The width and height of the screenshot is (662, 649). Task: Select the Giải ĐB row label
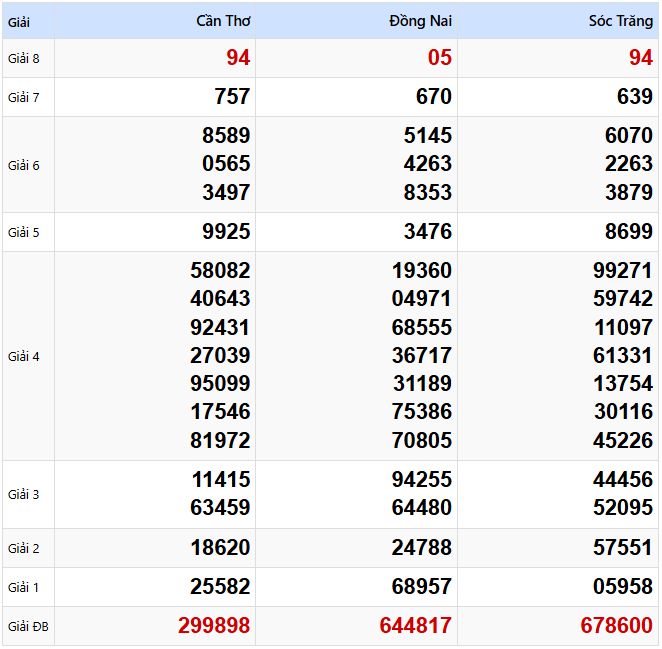(27, 627)
